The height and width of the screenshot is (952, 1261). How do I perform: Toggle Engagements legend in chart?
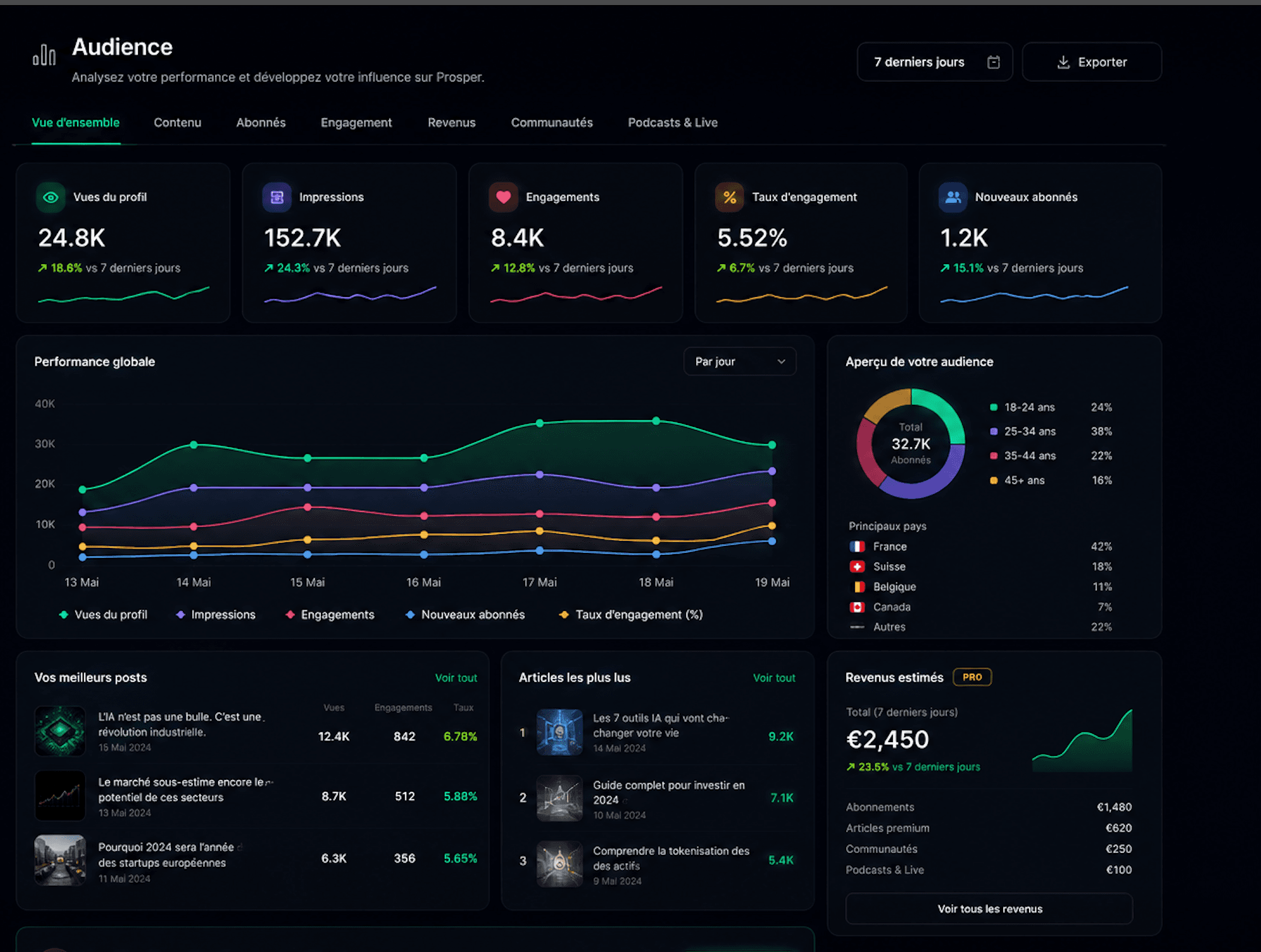point(330,615)
